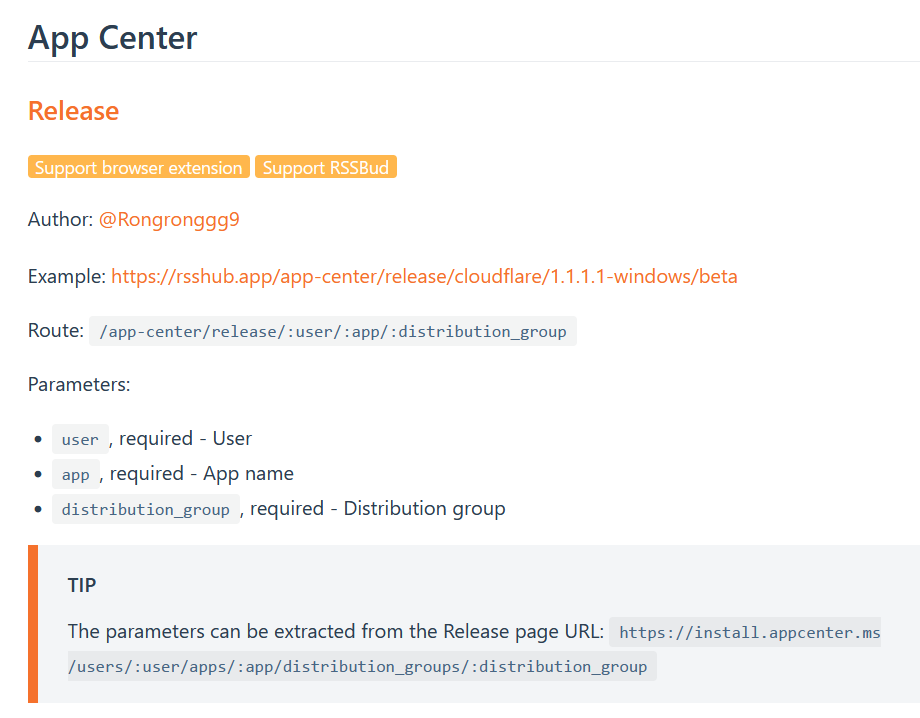
Task: Select the user parameter code tag
Action: 80,439
